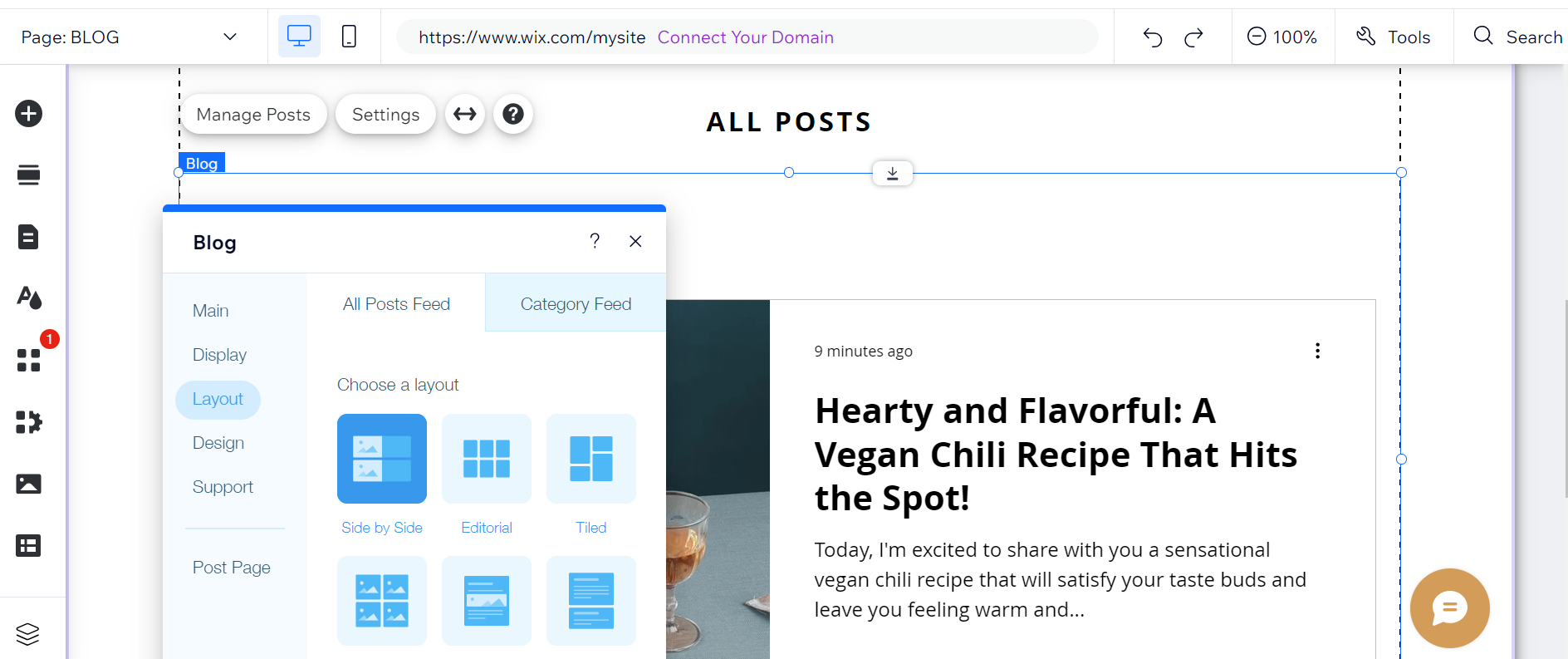Select the Tiled layout option

pos(591,459)
